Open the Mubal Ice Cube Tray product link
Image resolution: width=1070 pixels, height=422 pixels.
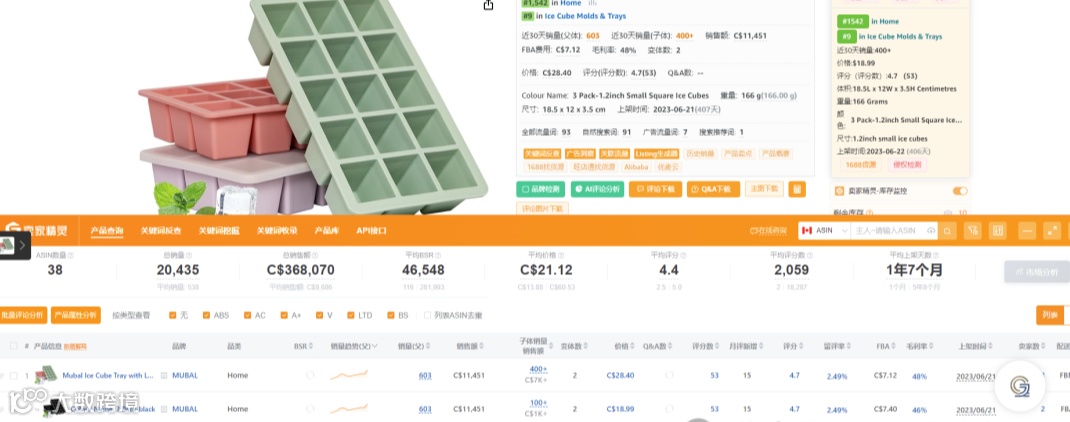pyautogui.click(x=108, y=376)
